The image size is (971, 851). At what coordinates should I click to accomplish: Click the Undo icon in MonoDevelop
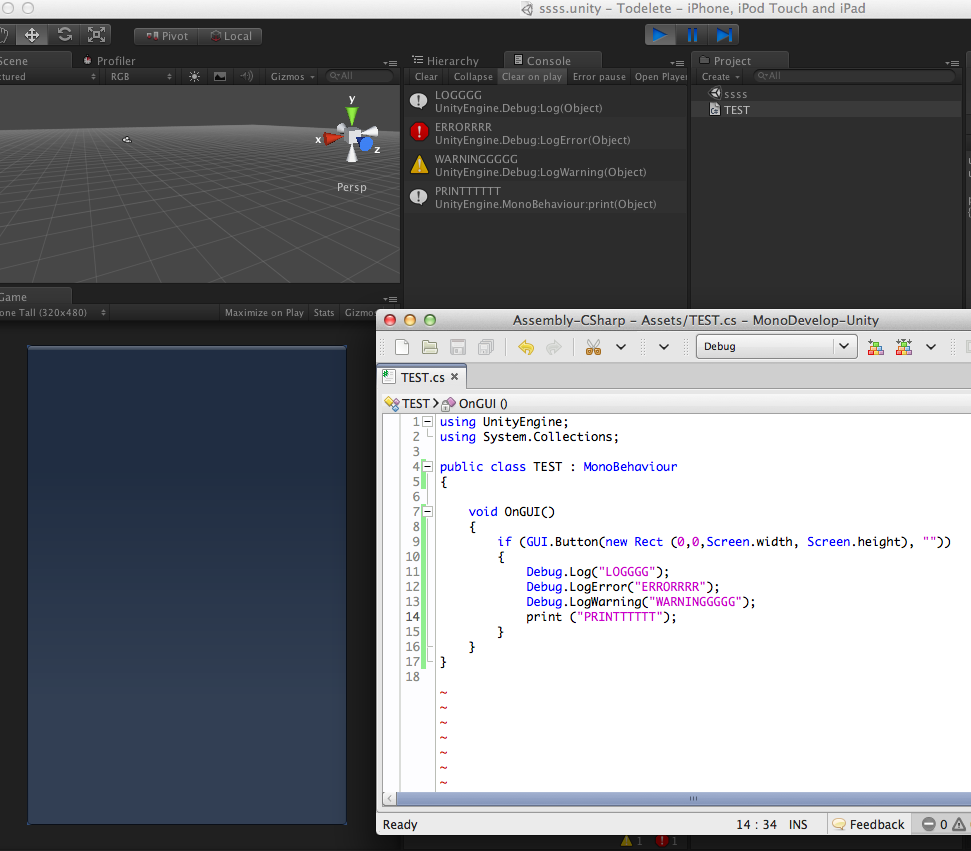528,346
